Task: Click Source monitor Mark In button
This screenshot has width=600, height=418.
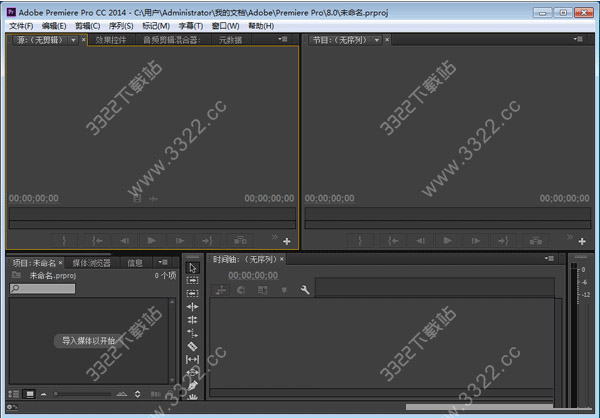Action: tap(64, 240)
